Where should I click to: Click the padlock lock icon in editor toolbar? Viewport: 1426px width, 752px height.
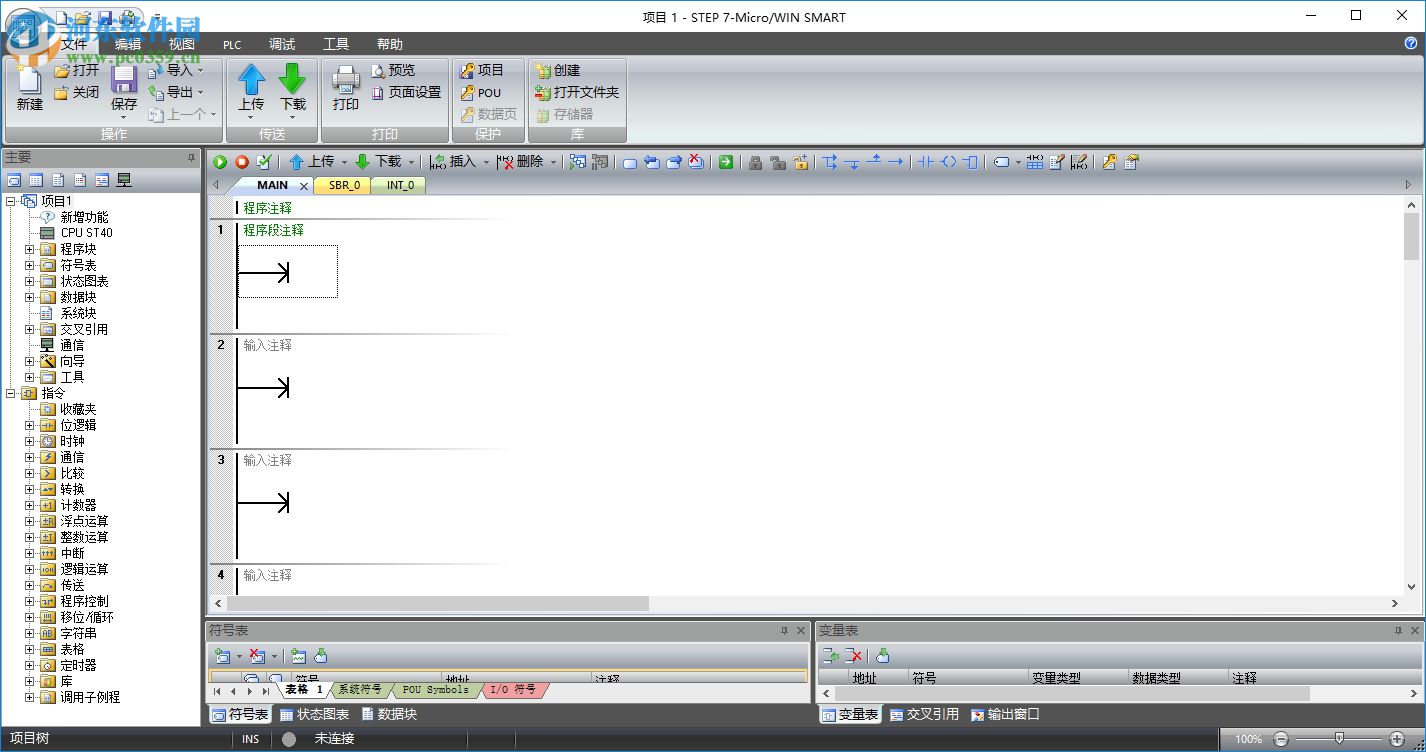[755, 162]
